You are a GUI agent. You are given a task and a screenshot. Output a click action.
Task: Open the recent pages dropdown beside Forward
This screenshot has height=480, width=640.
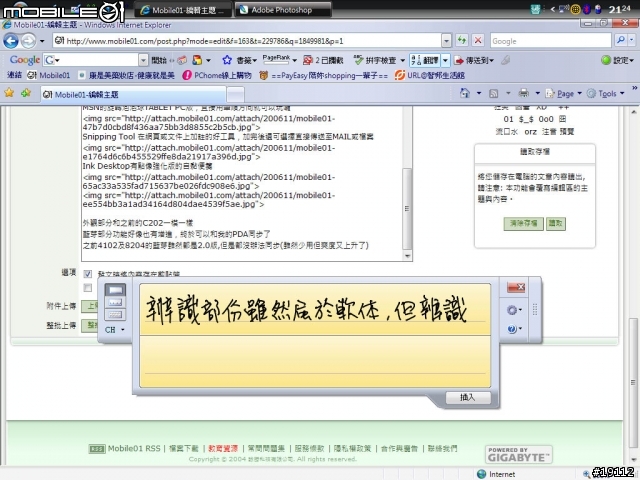click(x=42, y=41)
